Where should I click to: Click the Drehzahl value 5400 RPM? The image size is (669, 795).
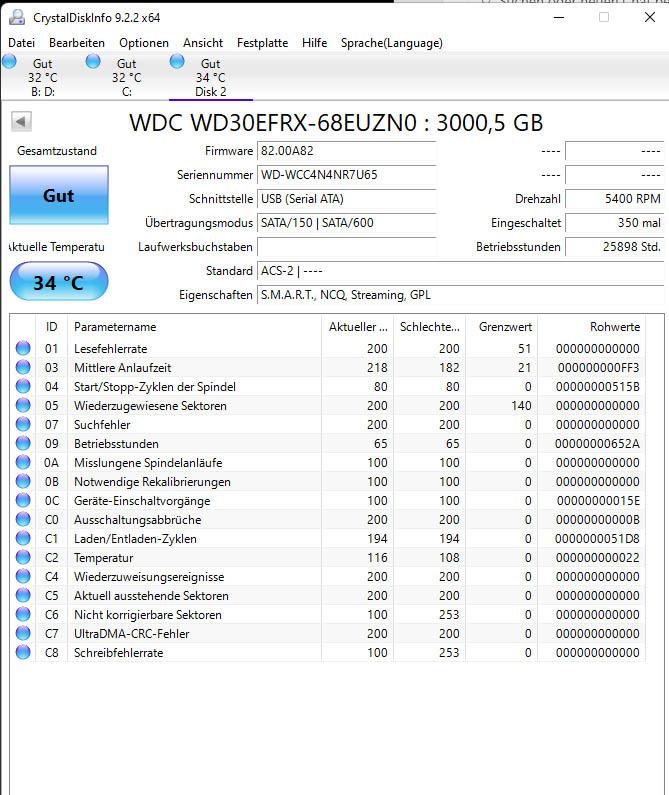click(x=615, y=199)
